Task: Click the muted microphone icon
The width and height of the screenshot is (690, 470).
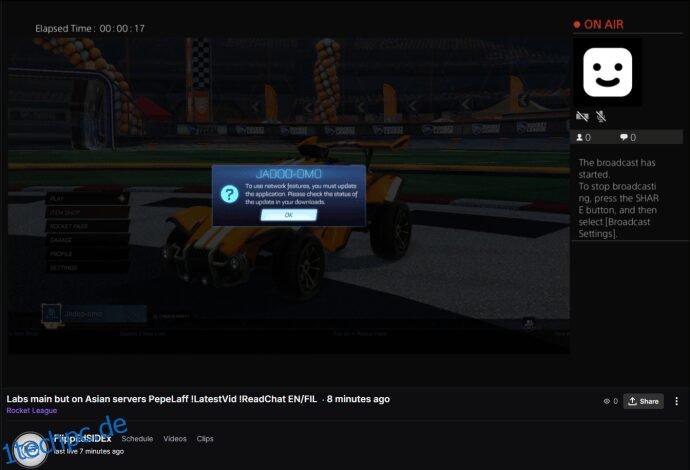Action: [601, 116]
